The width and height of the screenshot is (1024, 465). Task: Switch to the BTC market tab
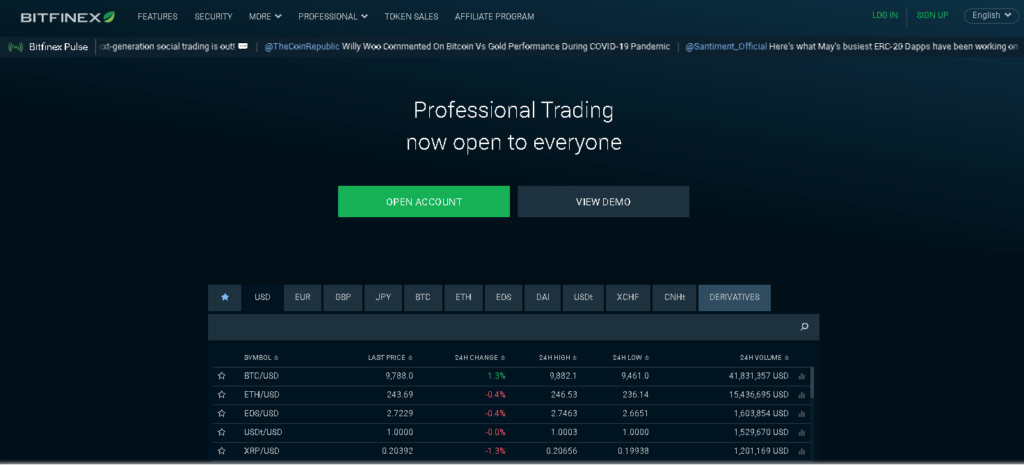(x=423, y=297)
